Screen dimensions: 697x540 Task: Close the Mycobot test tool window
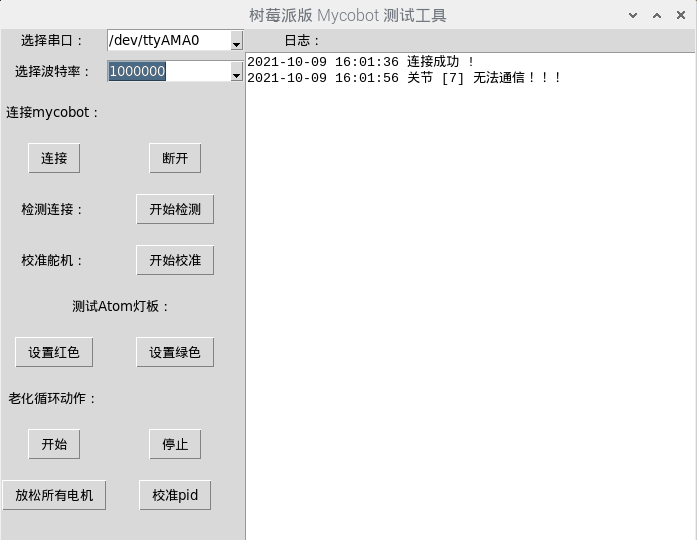pos(681,16)
